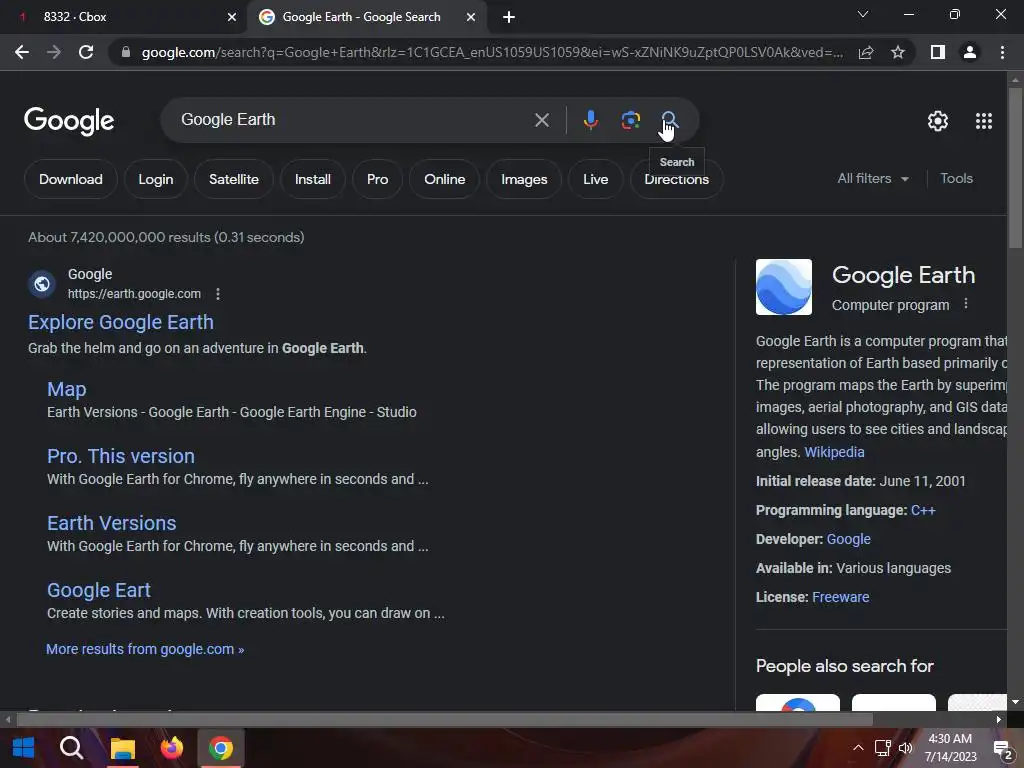Screen dimensions: 1024x768
Task: Reload the current page
Action: (86, 52)
